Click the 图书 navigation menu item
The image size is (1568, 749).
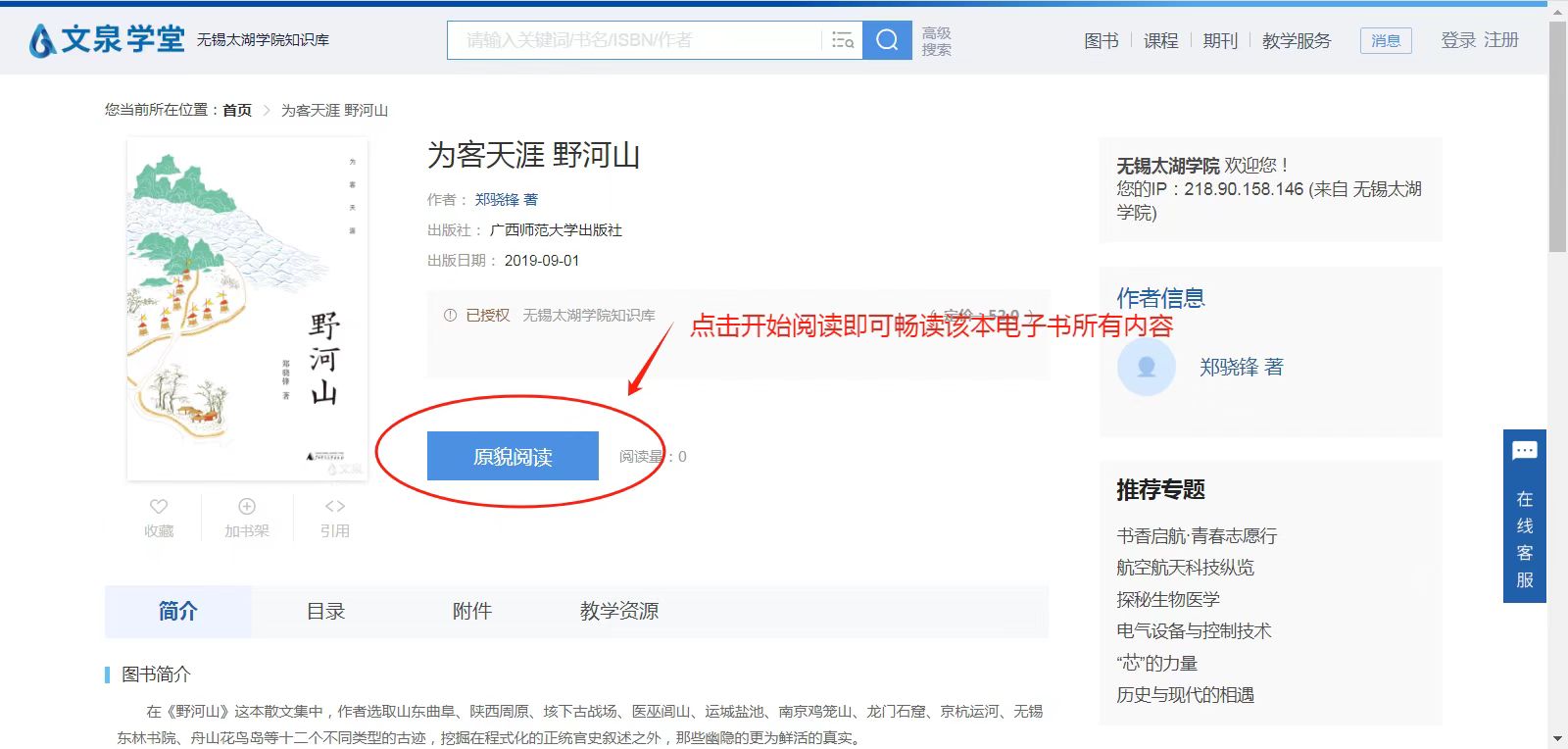pyautogui.click(x=1101, y=40)
